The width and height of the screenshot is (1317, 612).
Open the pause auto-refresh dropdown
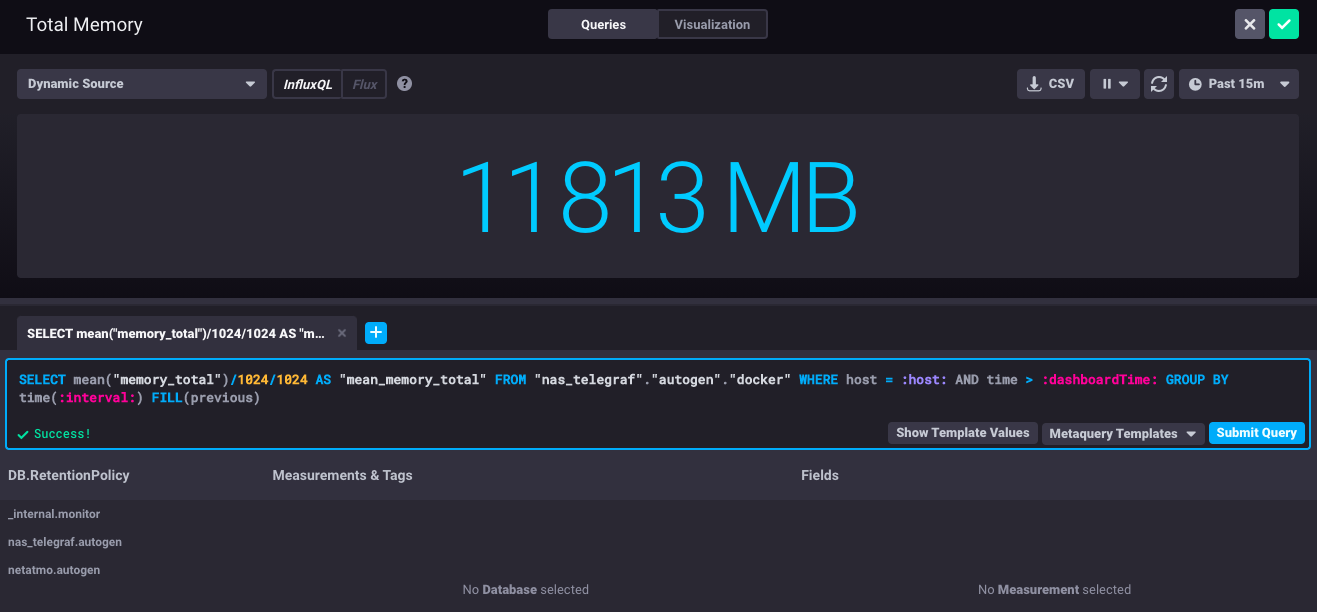[x=1115, y=84]
